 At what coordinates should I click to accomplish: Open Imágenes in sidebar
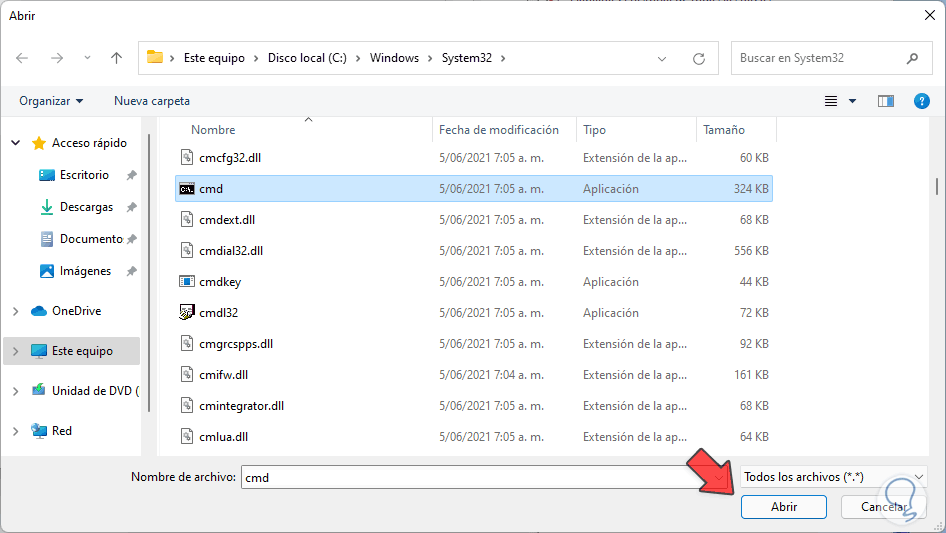(85, 271)
